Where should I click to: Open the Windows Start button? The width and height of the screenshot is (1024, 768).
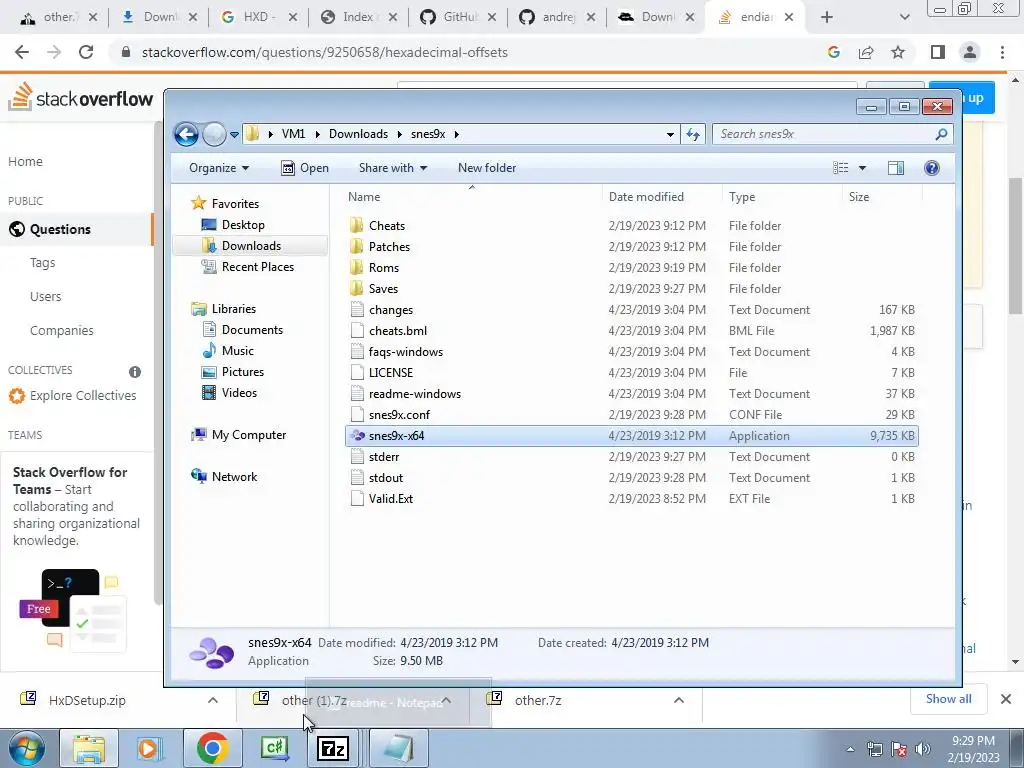pyautogui.click(x=26, y=748)
